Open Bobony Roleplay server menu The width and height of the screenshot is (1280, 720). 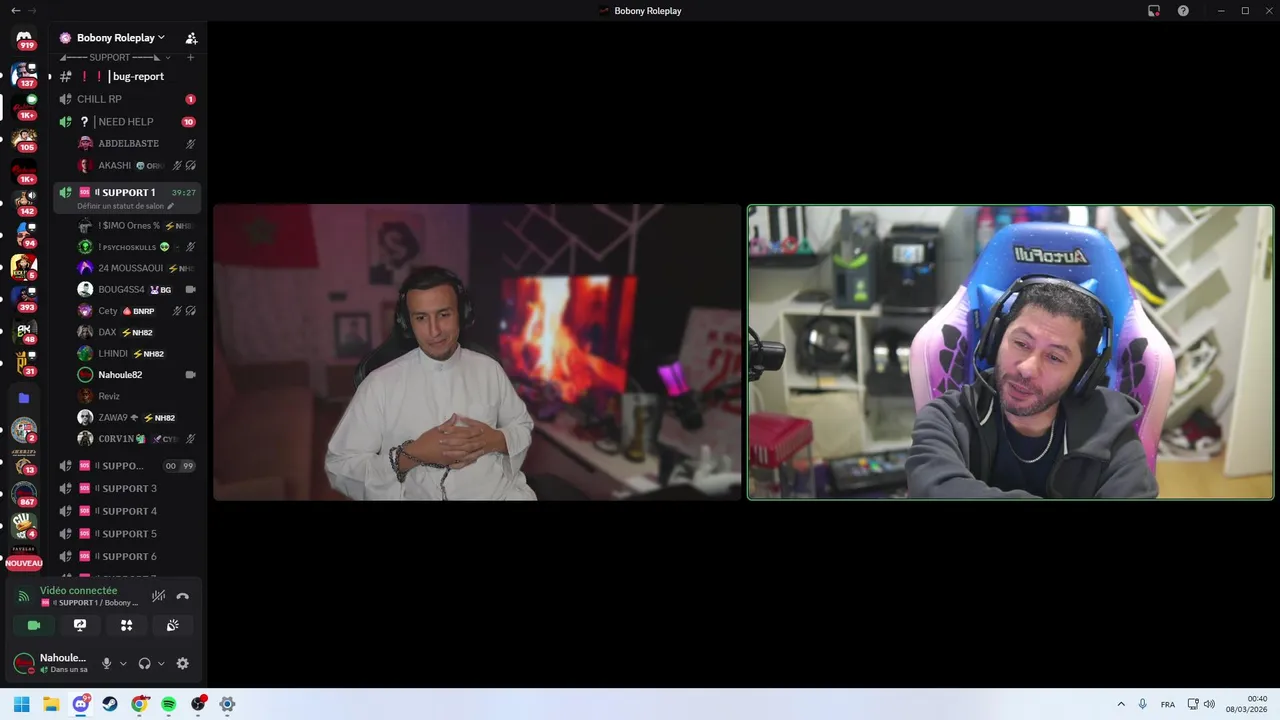[x=120, y=38]
